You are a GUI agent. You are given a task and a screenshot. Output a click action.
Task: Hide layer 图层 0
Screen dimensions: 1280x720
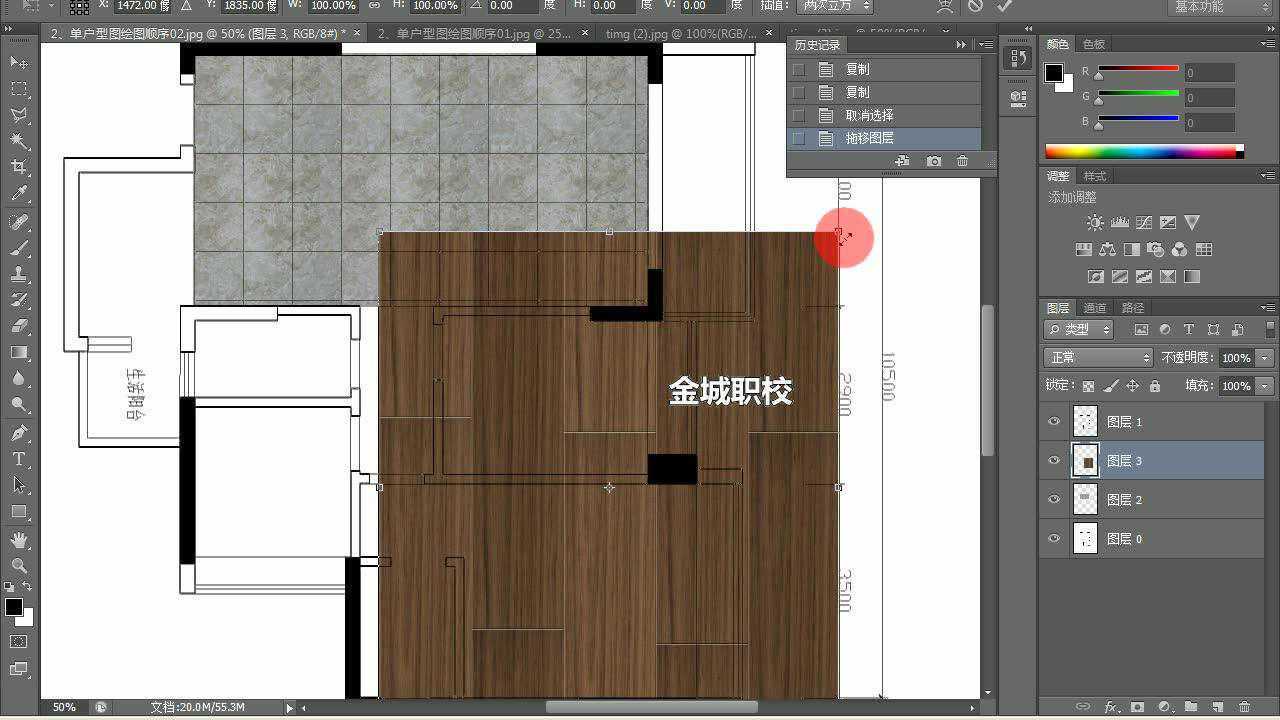coord(1054,539)
